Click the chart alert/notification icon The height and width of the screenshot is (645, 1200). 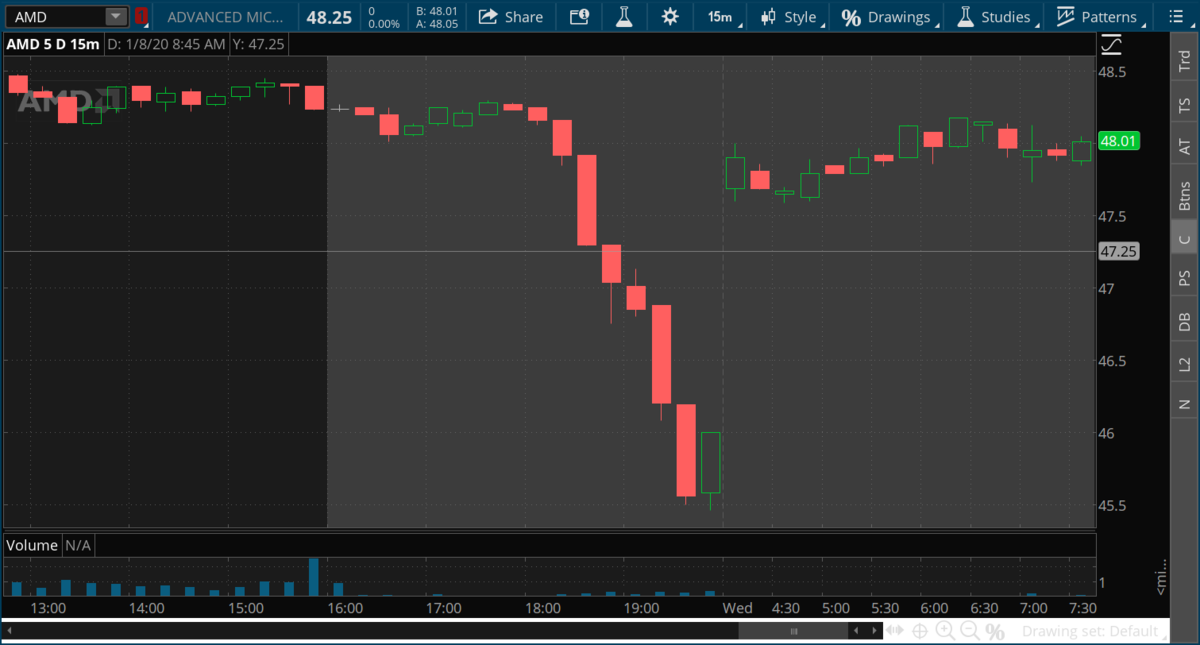click(x=579, y=17)
